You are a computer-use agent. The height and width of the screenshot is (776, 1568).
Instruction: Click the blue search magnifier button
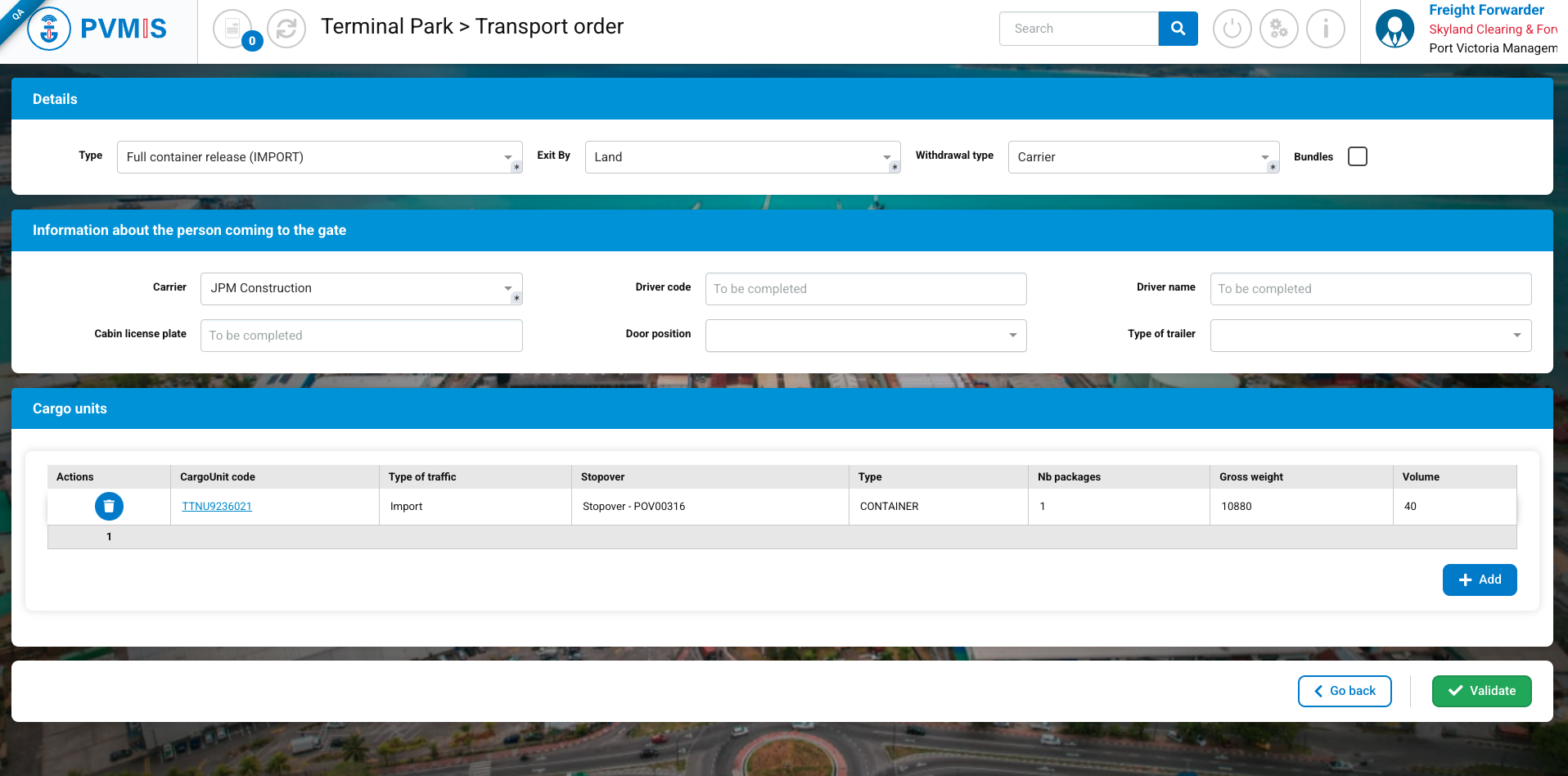(1178, 29)
